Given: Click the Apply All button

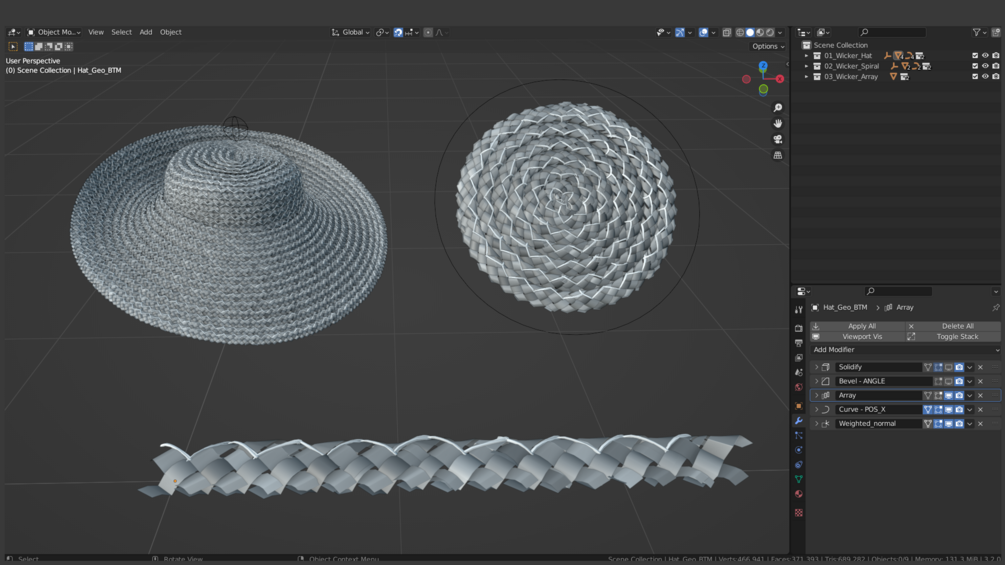Looking at the screenshot, I should (857, 326).
